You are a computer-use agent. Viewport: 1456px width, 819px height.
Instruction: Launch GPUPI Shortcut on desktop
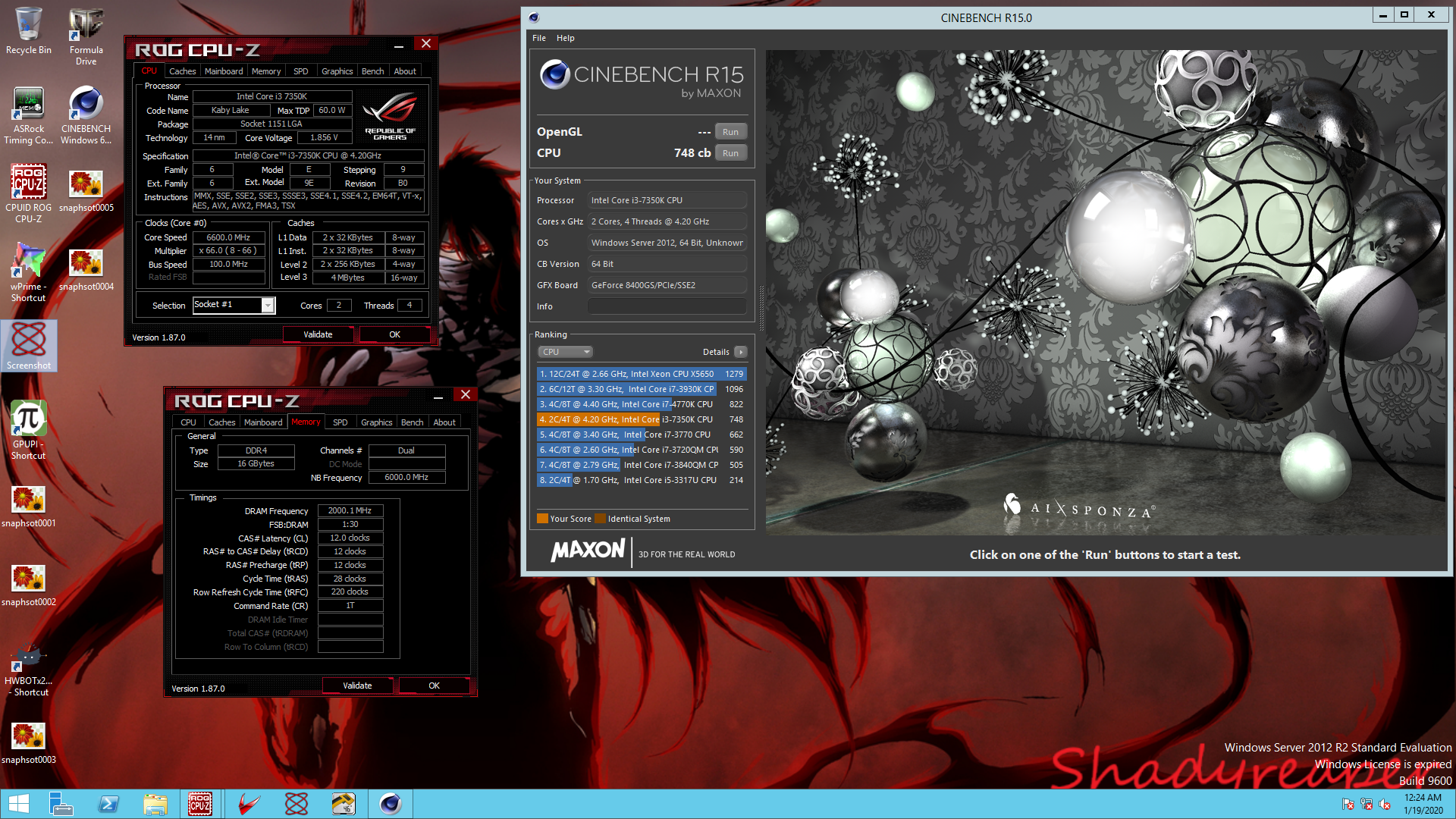click(28, 431)
